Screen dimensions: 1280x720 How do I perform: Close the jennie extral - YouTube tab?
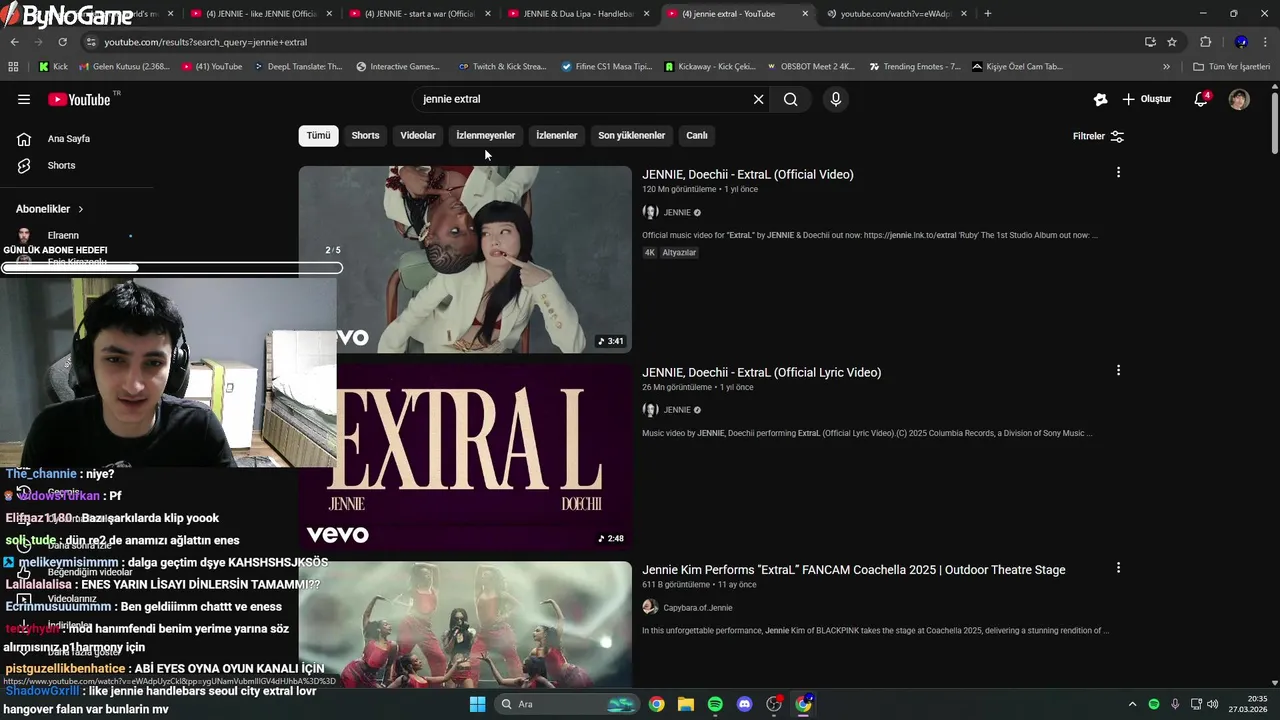click(x=805, y=14)
